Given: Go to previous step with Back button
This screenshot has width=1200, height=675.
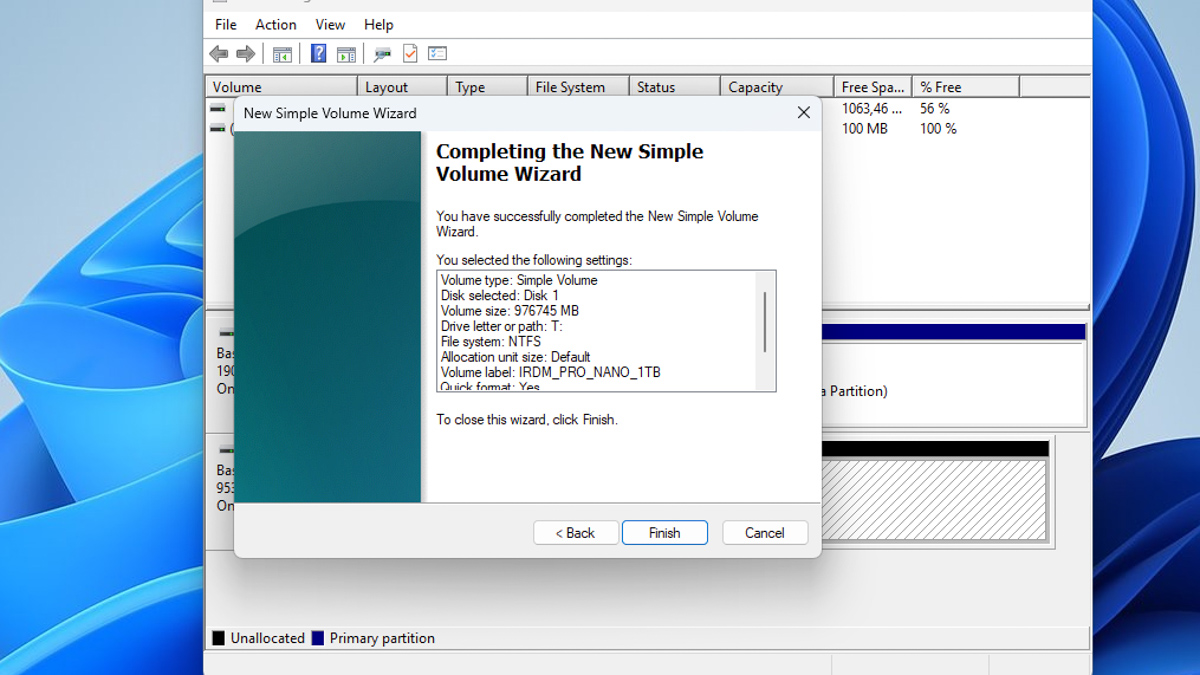Looking at the screenshot, I should pos(576,533).
